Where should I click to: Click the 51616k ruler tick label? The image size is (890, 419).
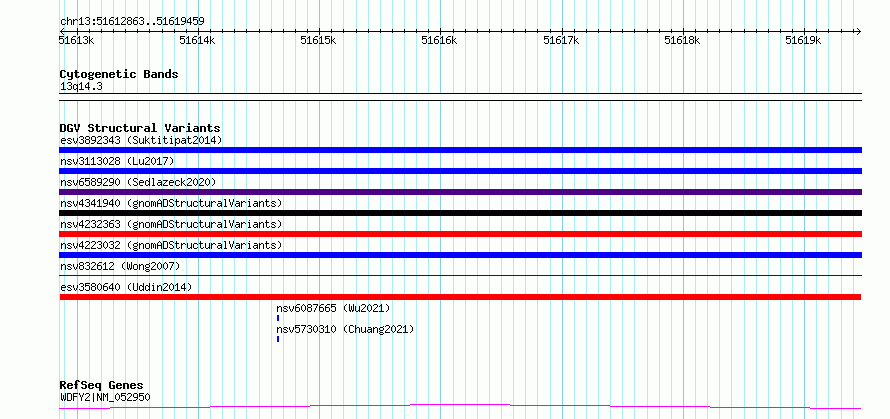(x=440, y=40)
